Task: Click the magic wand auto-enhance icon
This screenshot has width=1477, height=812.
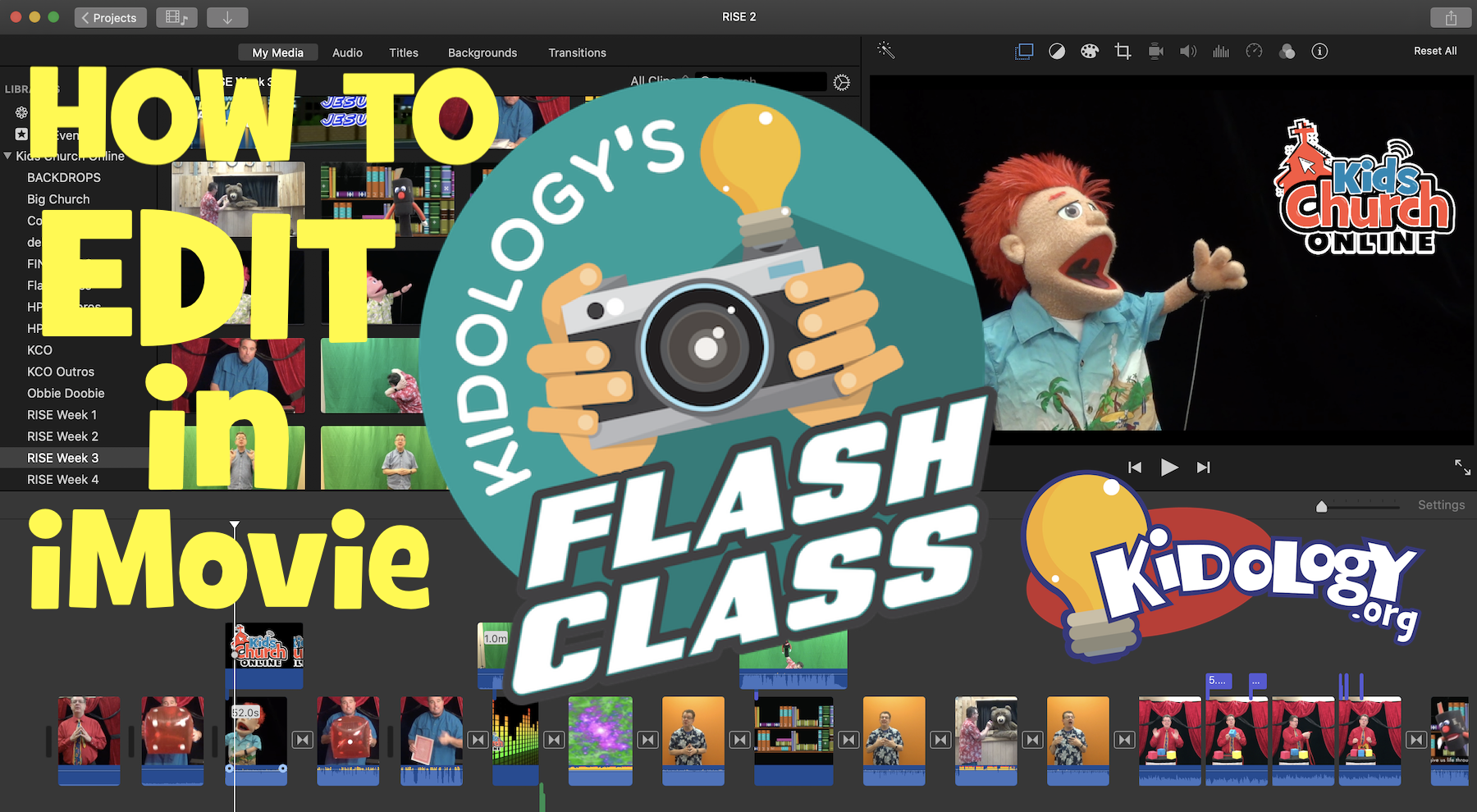Action: point(885,51)
